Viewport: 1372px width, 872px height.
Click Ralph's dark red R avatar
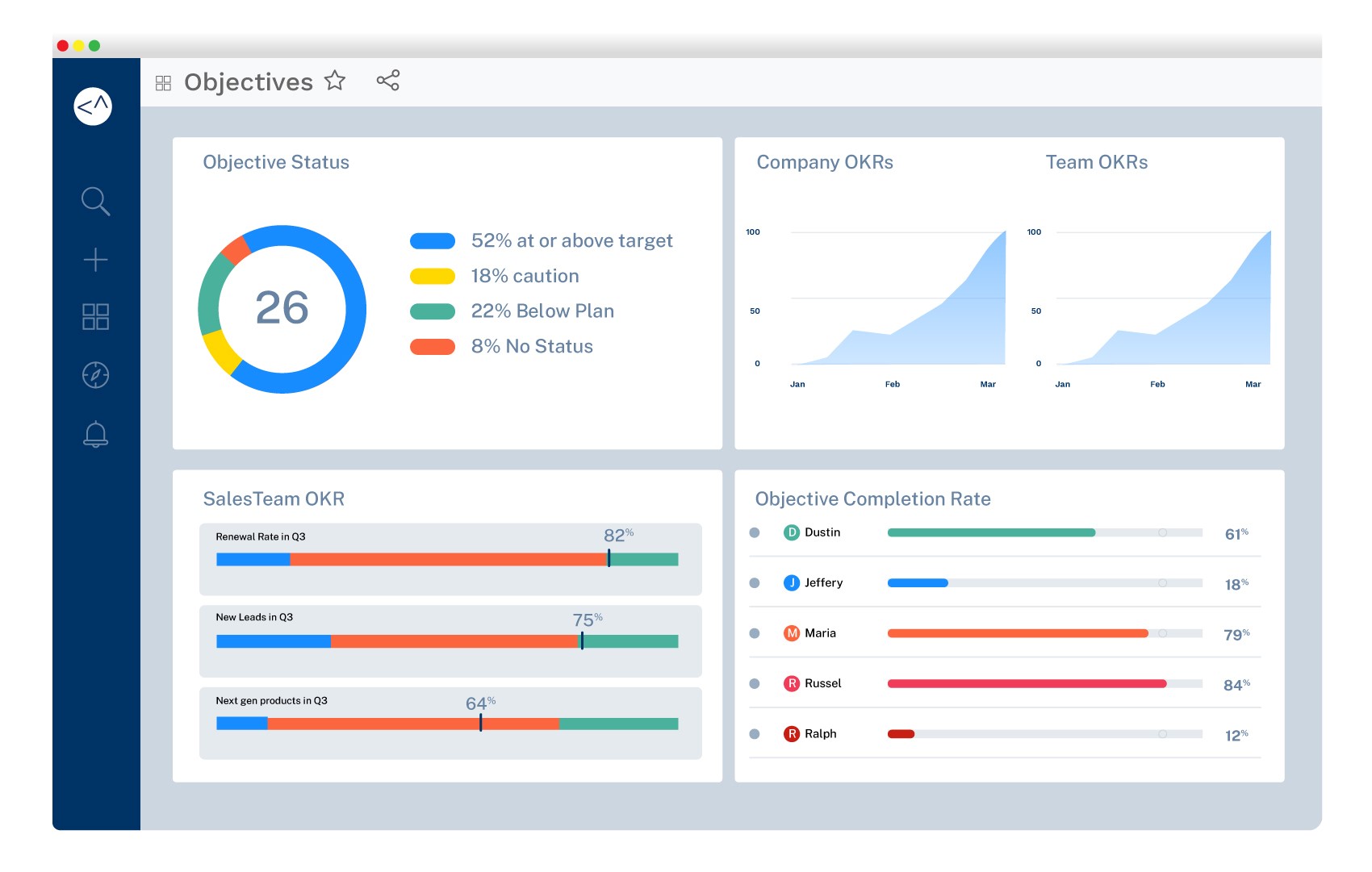(x=792, y=734)
